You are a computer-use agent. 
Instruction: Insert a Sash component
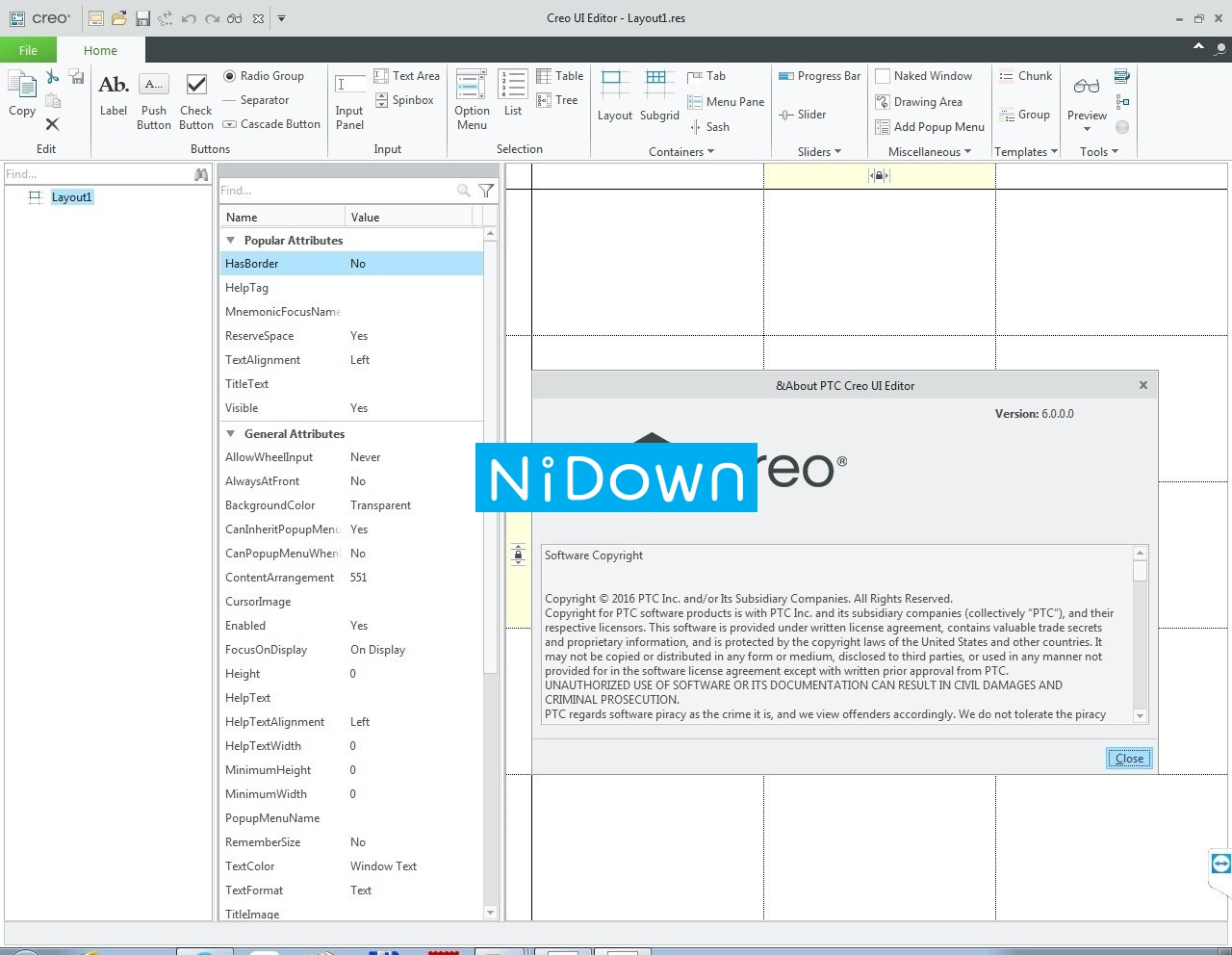[x=708, y=127]
